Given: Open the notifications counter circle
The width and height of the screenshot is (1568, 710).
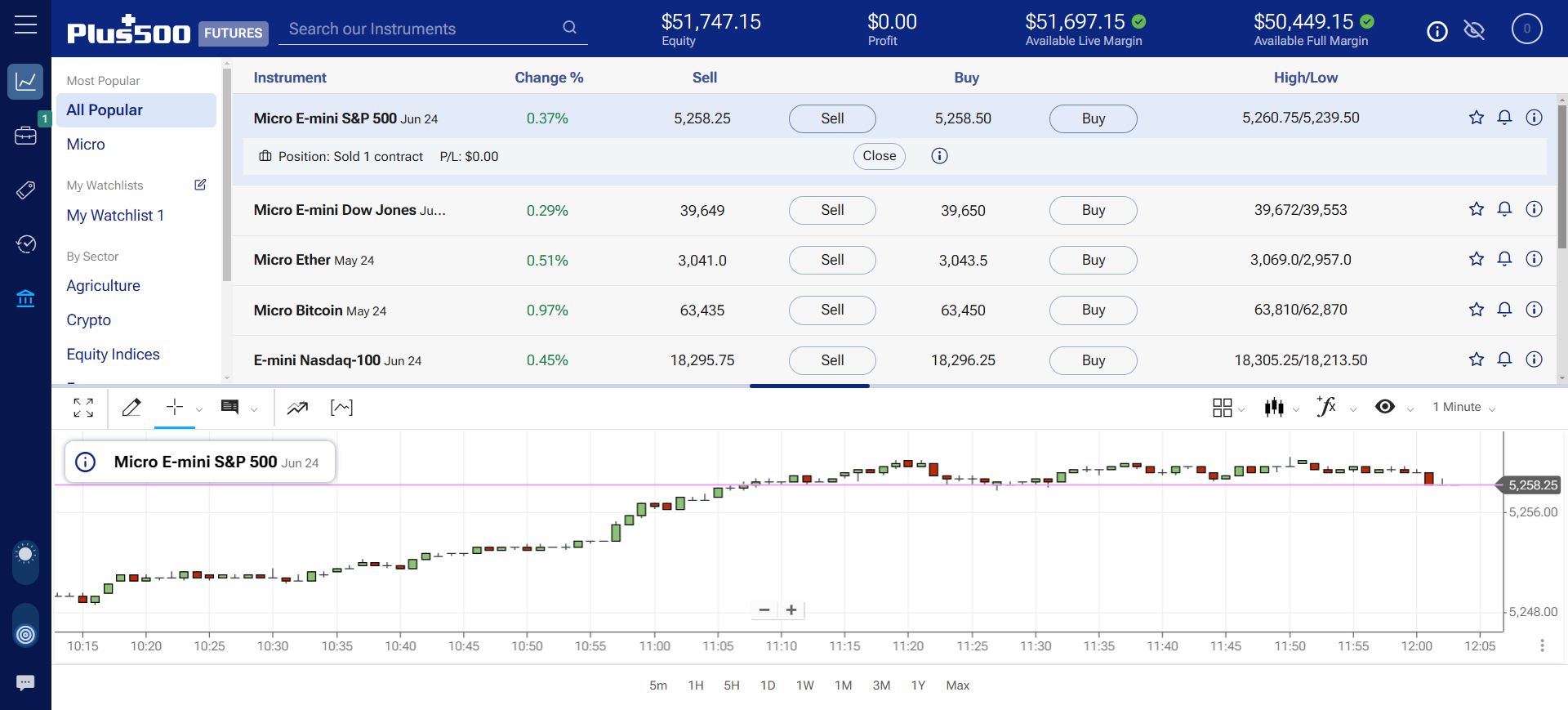Looking at the screenshot, I should pyautogui.click(x=1526, y=29).
